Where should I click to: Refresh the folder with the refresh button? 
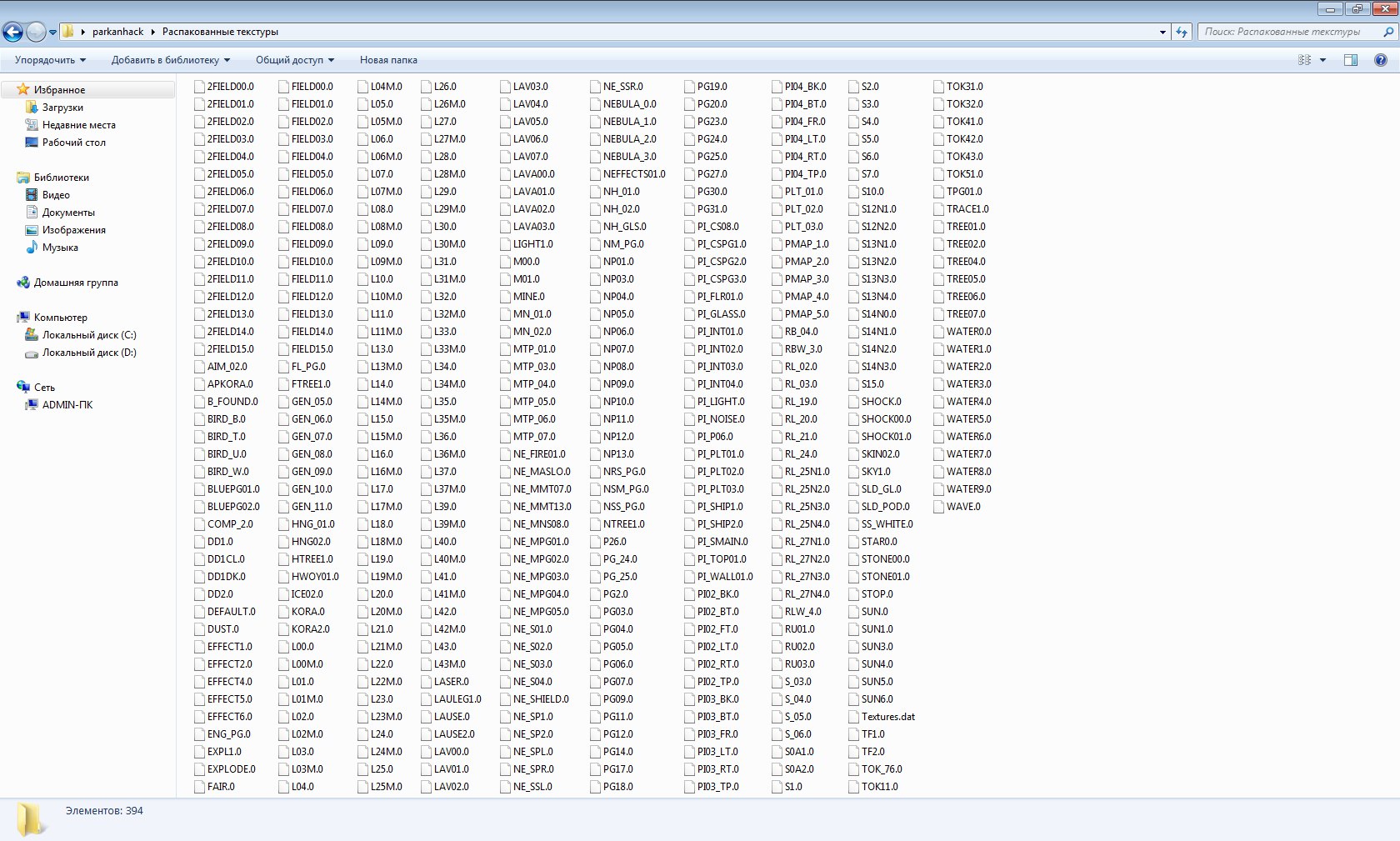[1182, 32]
